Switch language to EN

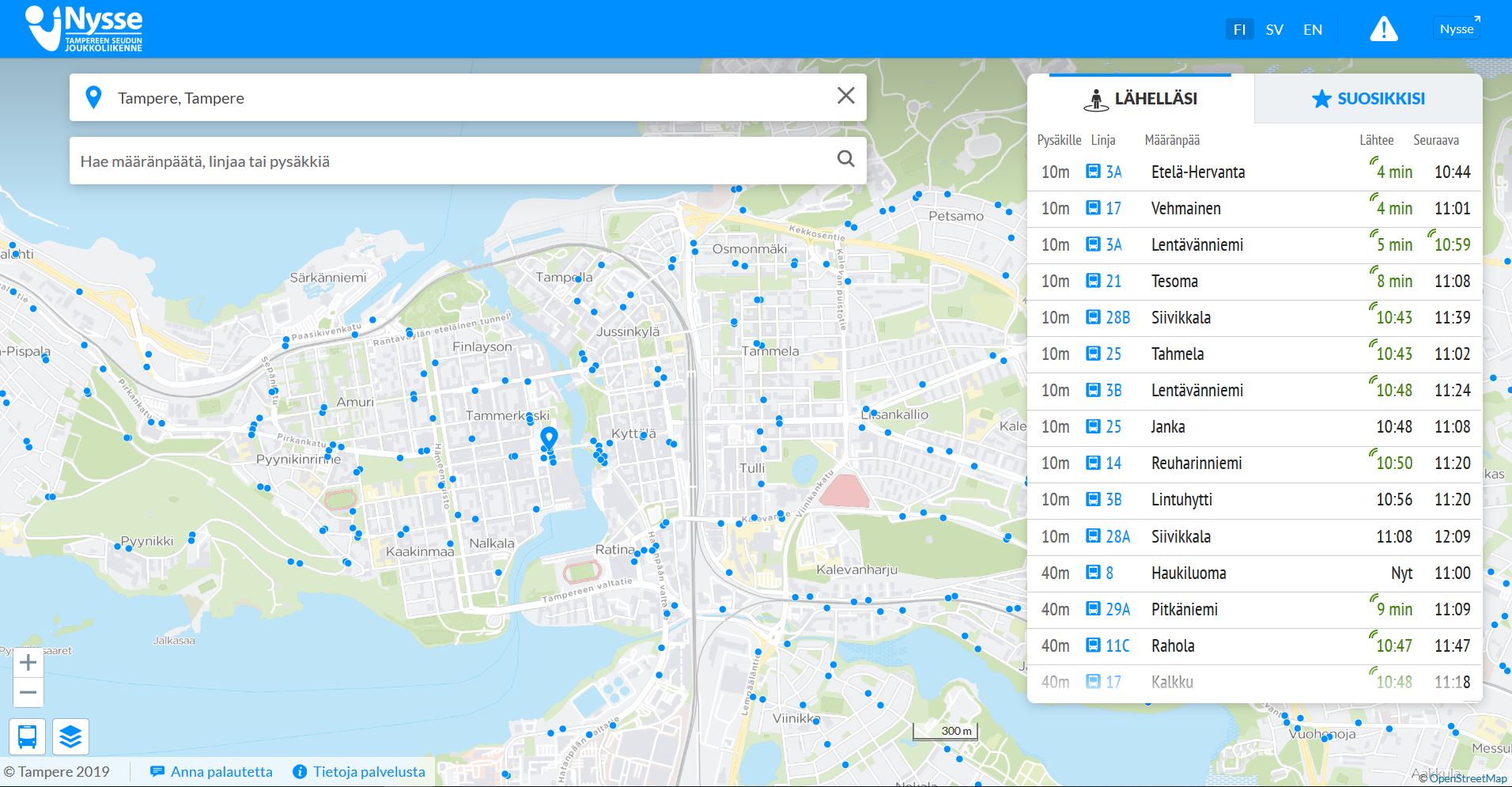tap(1313, 30)
